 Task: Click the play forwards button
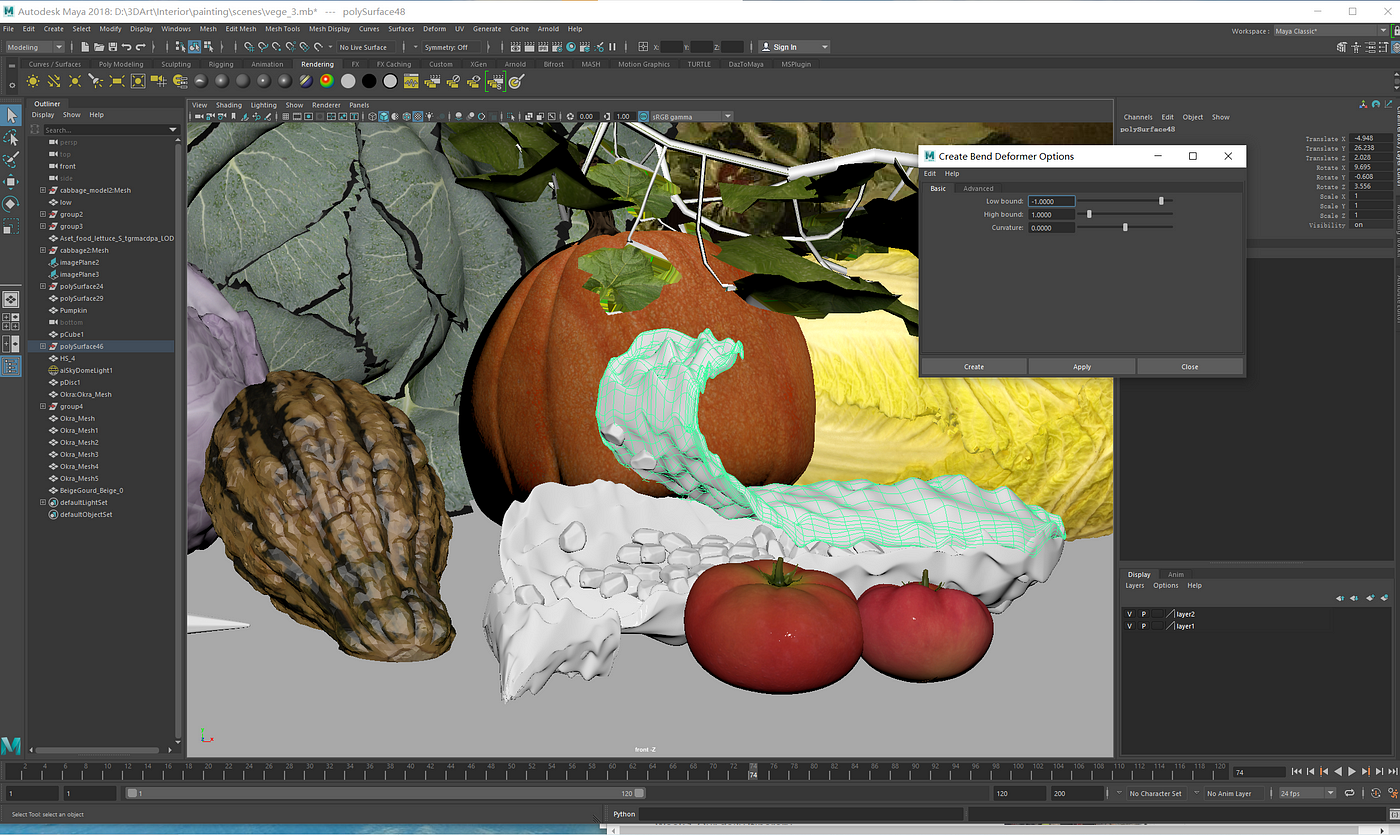click(1351, 771)
